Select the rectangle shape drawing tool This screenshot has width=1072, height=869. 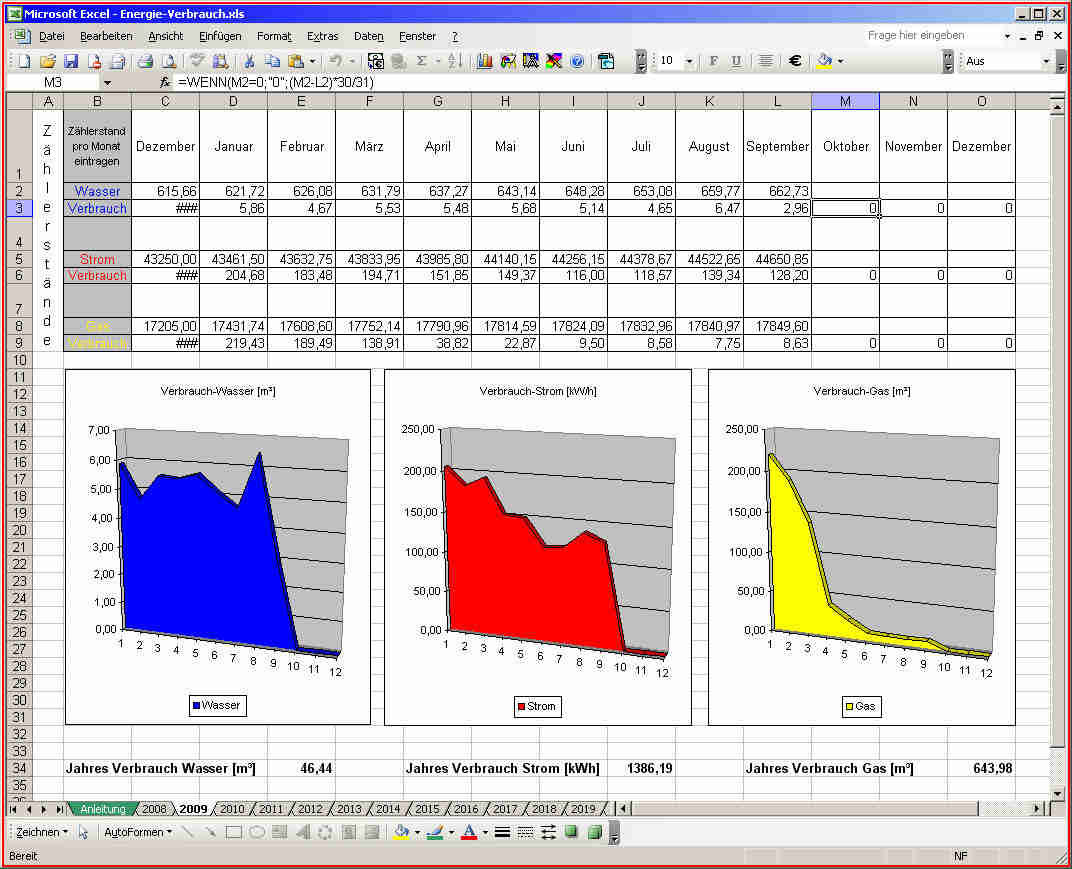point(234,832)
